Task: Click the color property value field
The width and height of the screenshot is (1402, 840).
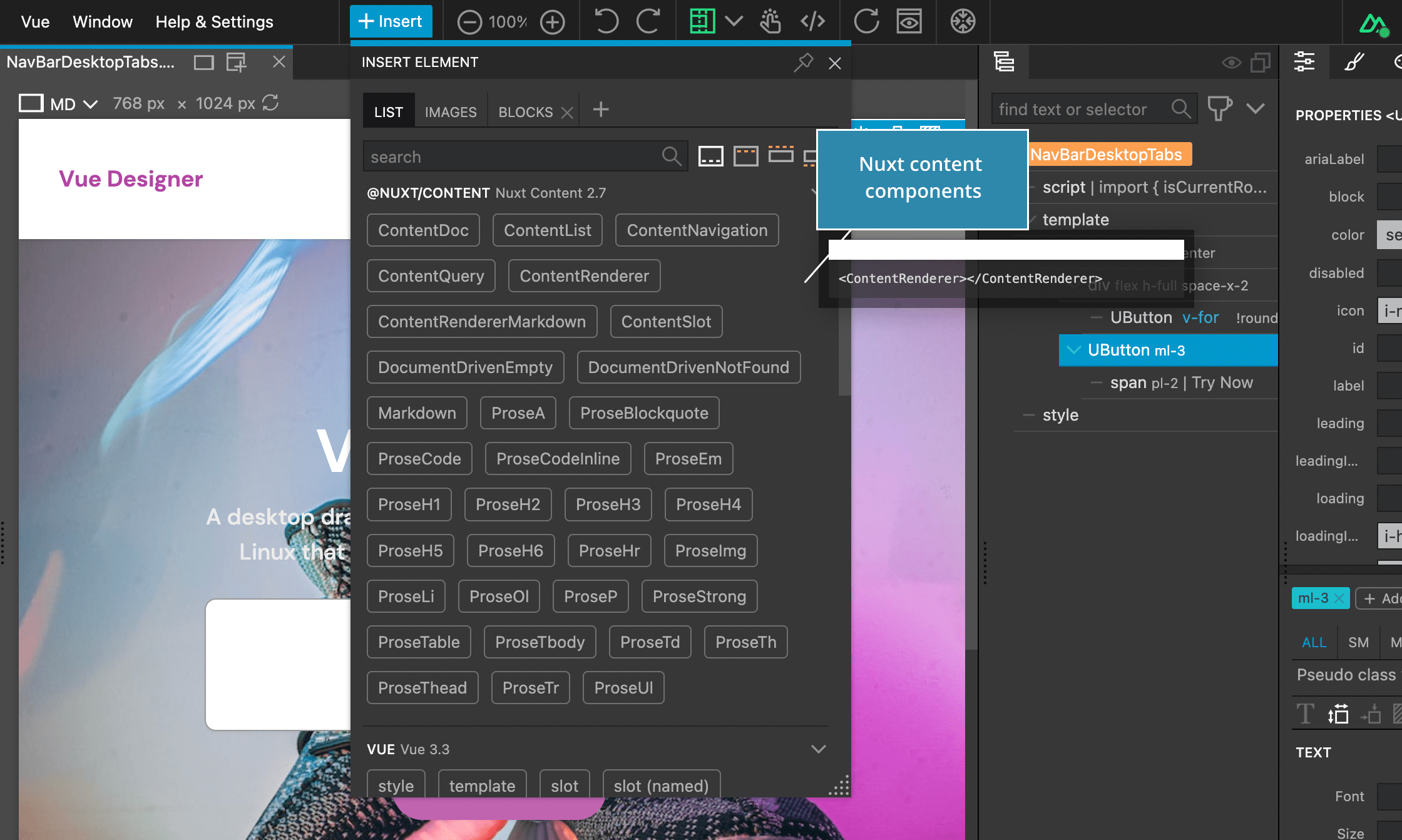Action: 1389,235
